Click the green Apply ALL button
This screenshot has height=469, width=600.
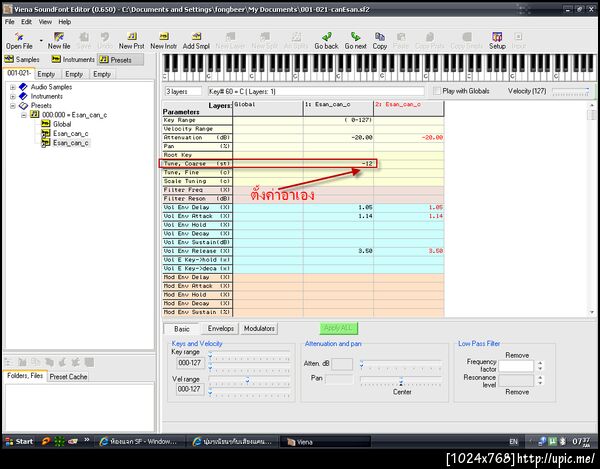(339, 328)
